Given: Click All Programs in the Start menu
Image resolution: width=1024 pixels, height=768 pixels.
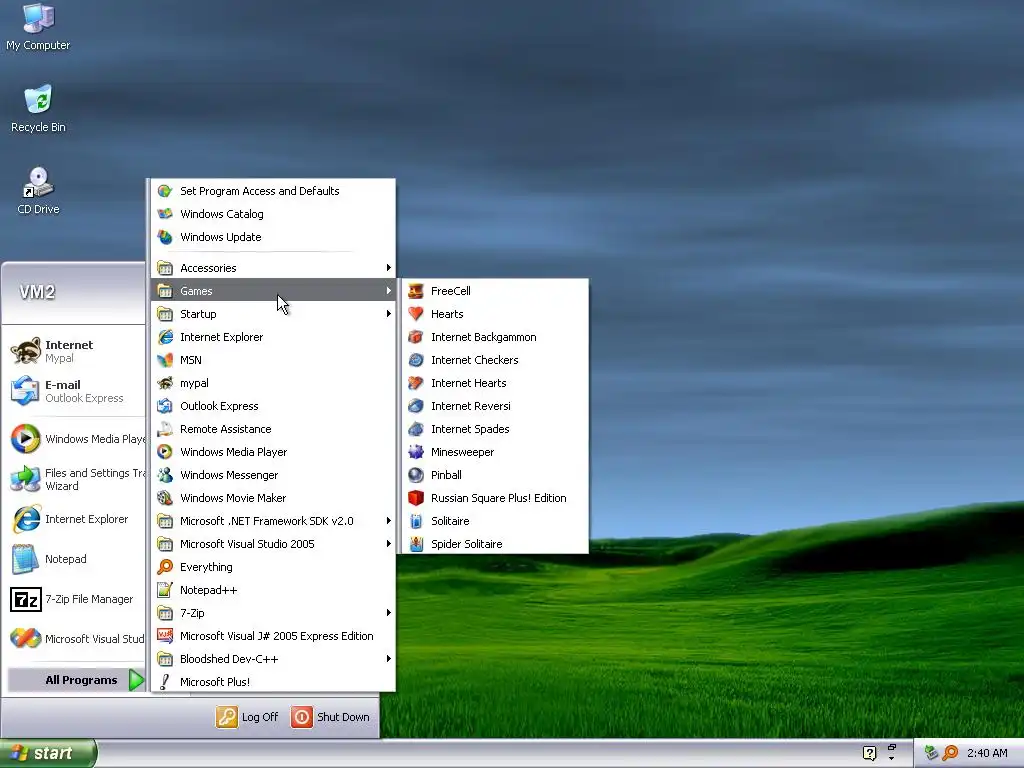Looking at the screenshot, I should (76, 680).
